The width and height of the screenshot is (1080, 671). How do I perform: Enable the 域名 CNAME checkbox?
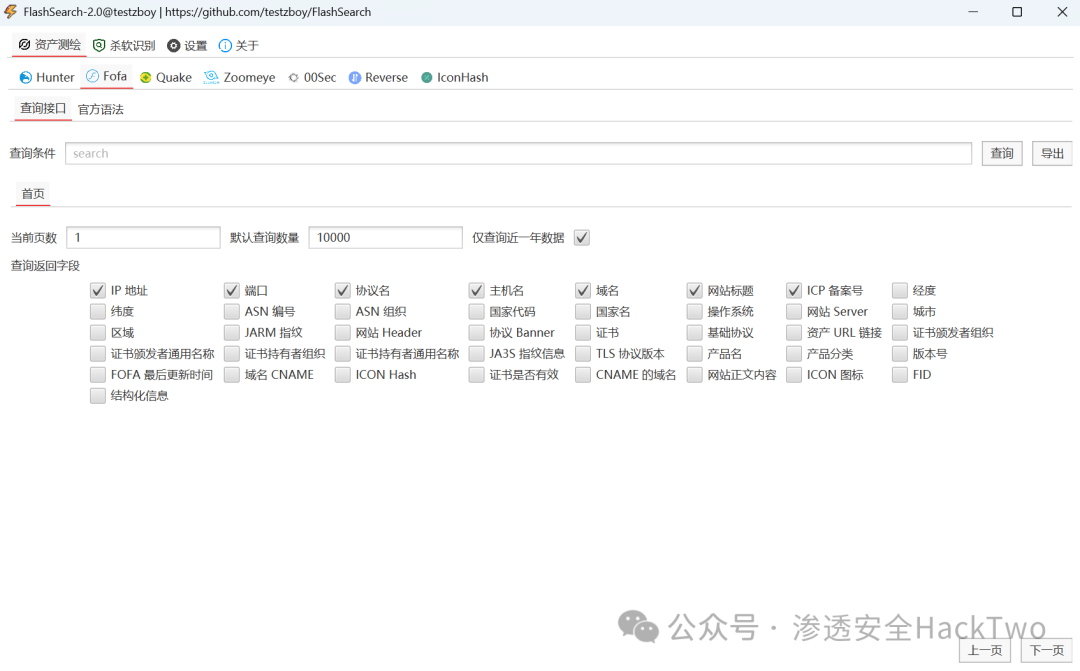pos(231,375)
